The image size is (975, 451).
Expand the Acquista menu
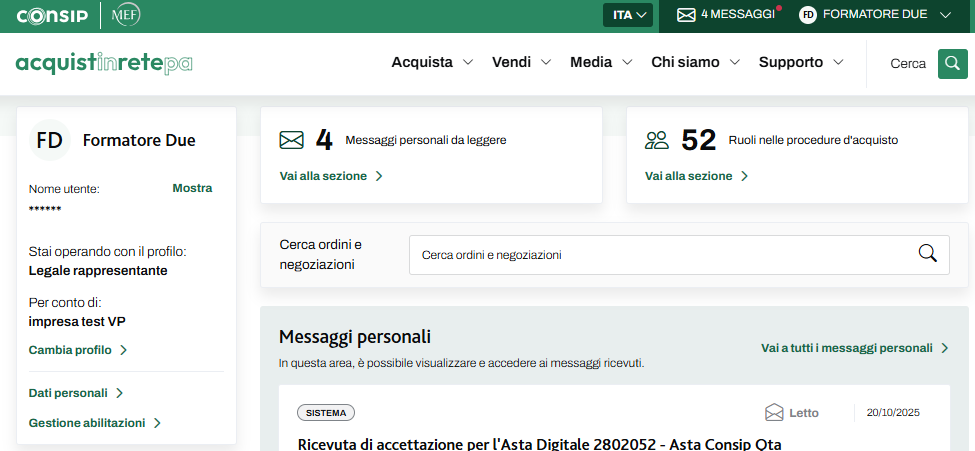tap(432, 62)
